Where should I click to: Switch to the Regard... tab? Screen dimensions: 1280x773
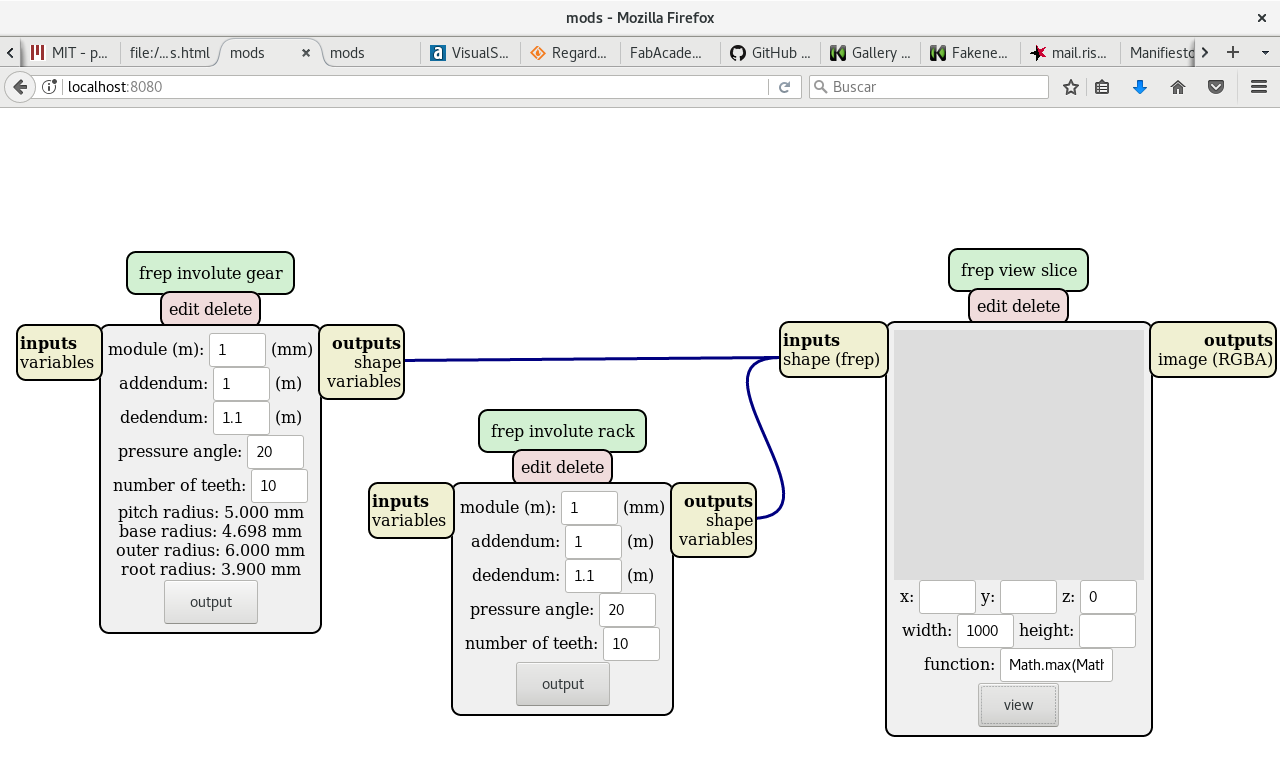point(571,53)
